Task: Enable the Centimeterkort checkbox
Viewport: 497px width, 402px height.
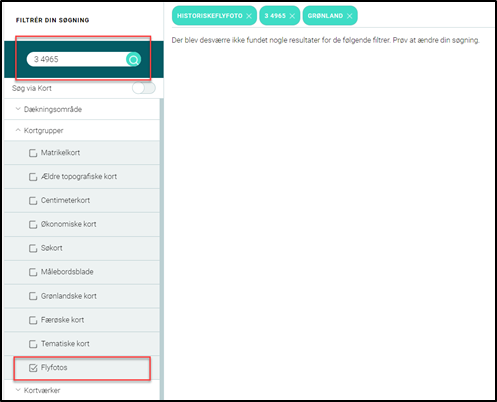Action: [x=33, y=201]
